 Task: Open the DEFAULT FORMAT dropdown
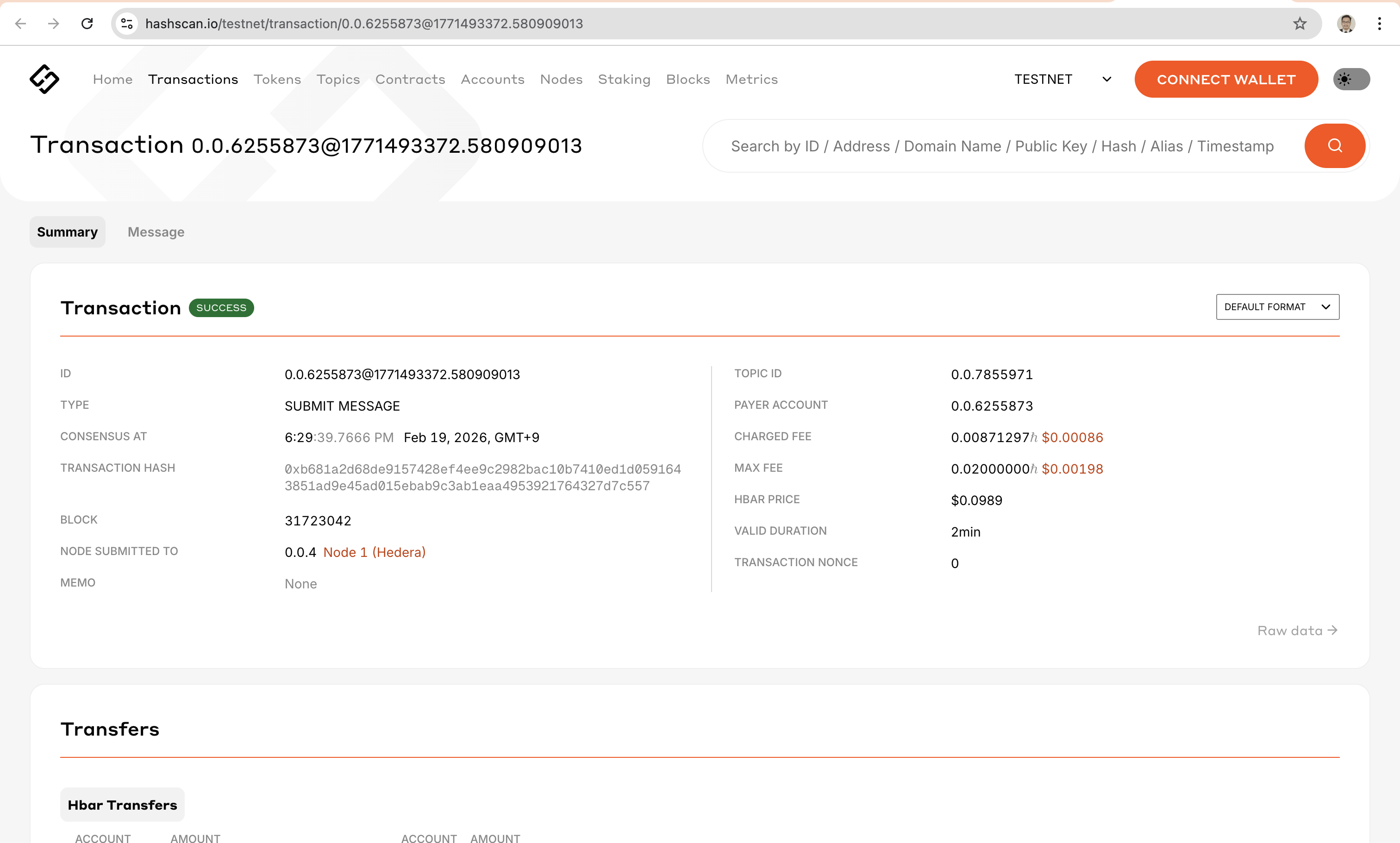pos(1277,307)
